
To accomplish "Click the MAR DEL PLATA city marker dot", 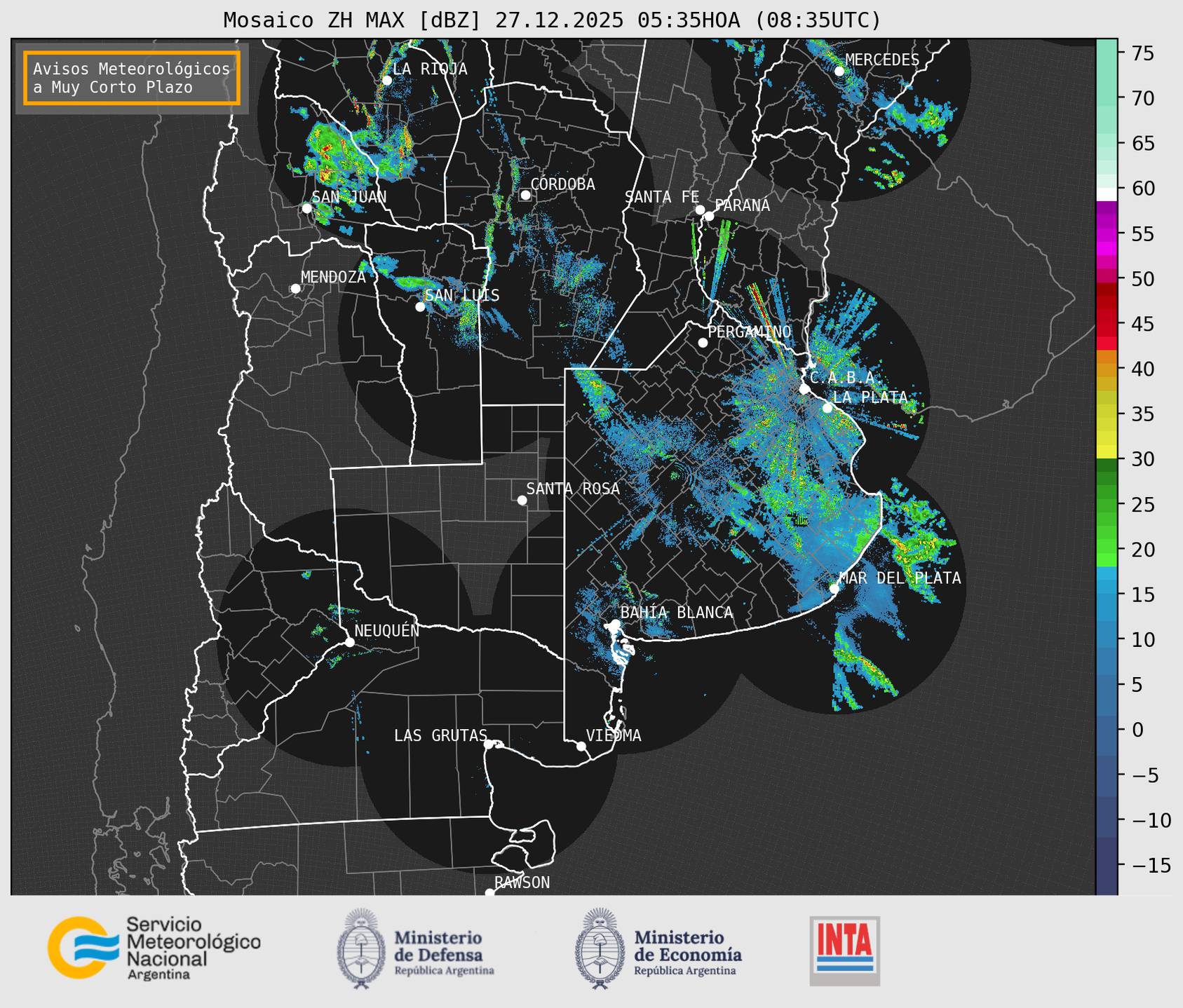I will (x=834, y=588).
